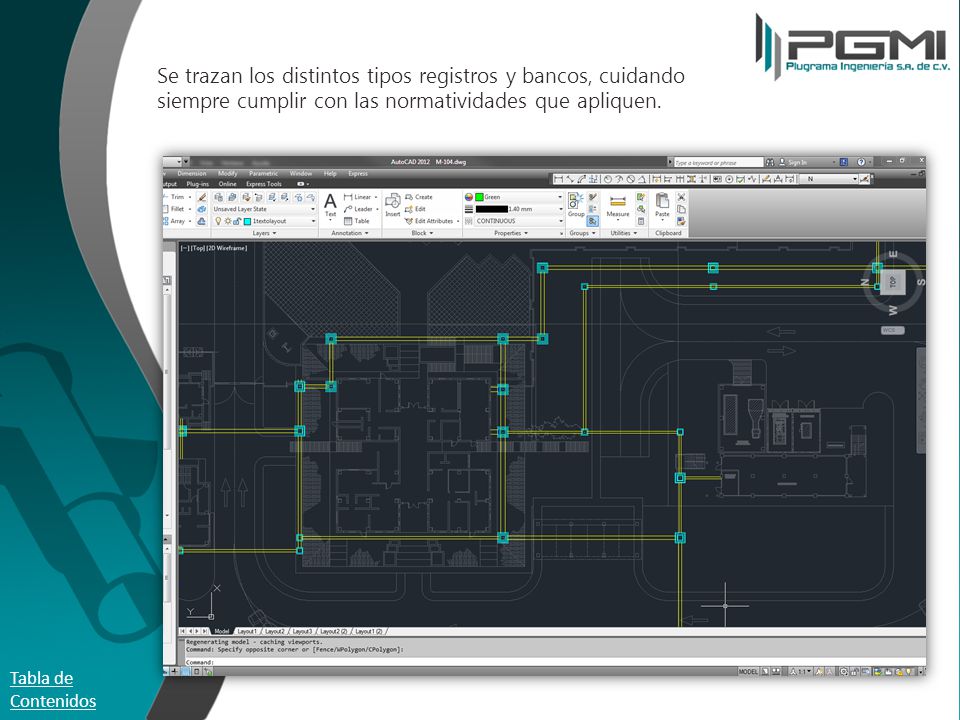
Task: Expand the Groups panel
Action: [582, 233]
